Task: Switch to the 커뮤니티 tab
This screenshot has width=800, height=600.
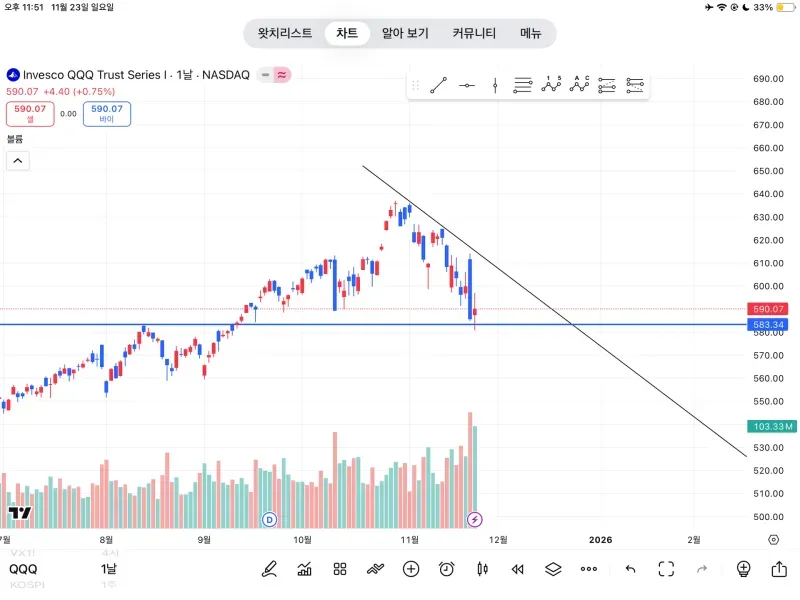Action: click(474, 33)
